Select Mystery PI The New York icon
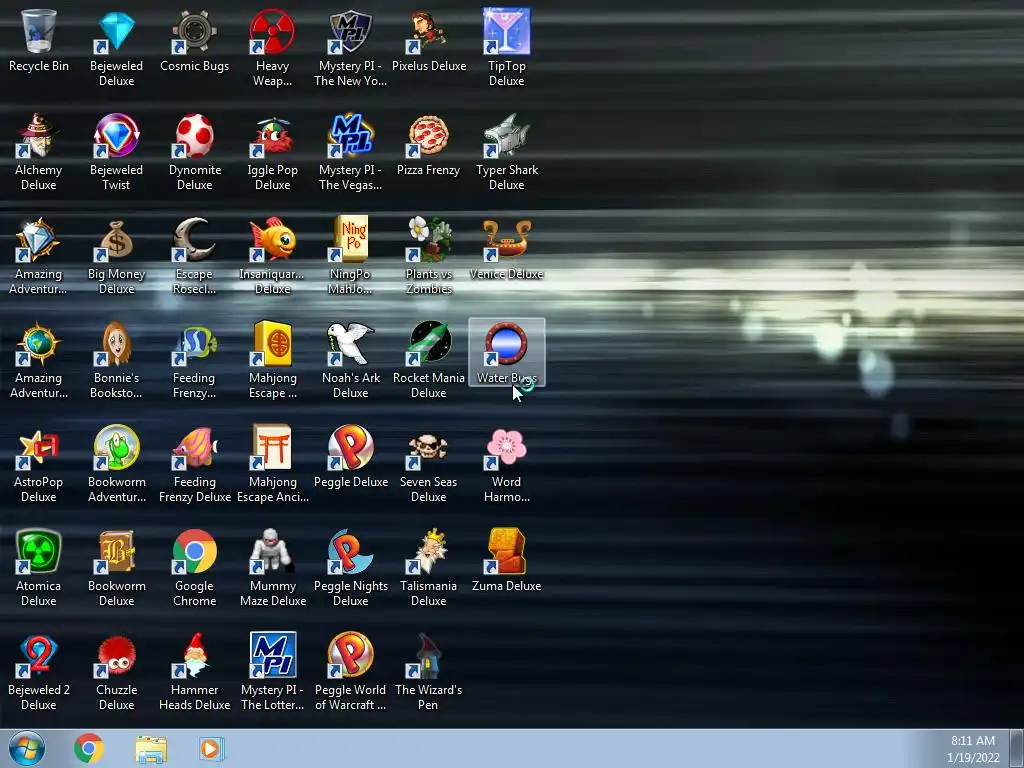Screen dimensions: 1024x768 coord(351,31)
